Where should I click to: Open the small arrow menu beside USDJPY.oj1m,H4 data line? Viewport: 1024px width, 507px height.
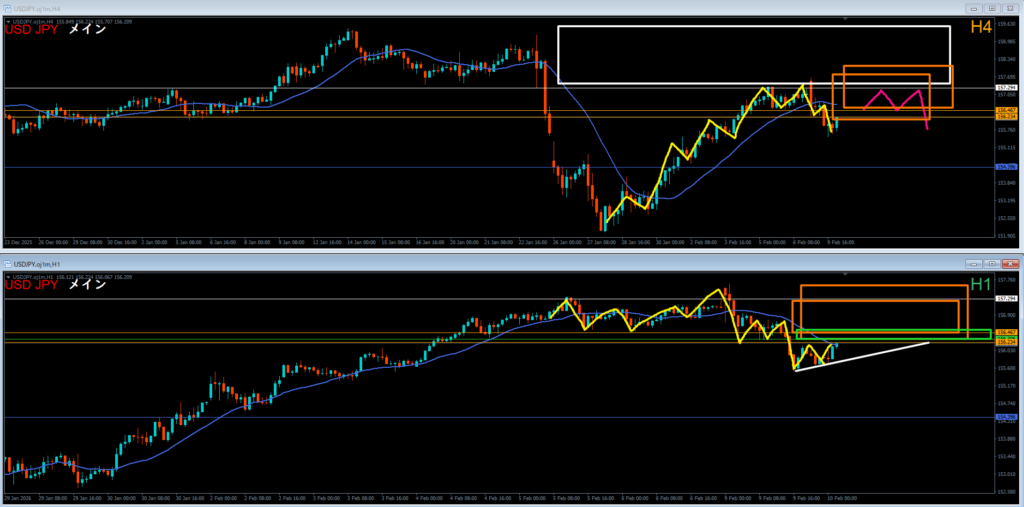click(x=7, y=22)
